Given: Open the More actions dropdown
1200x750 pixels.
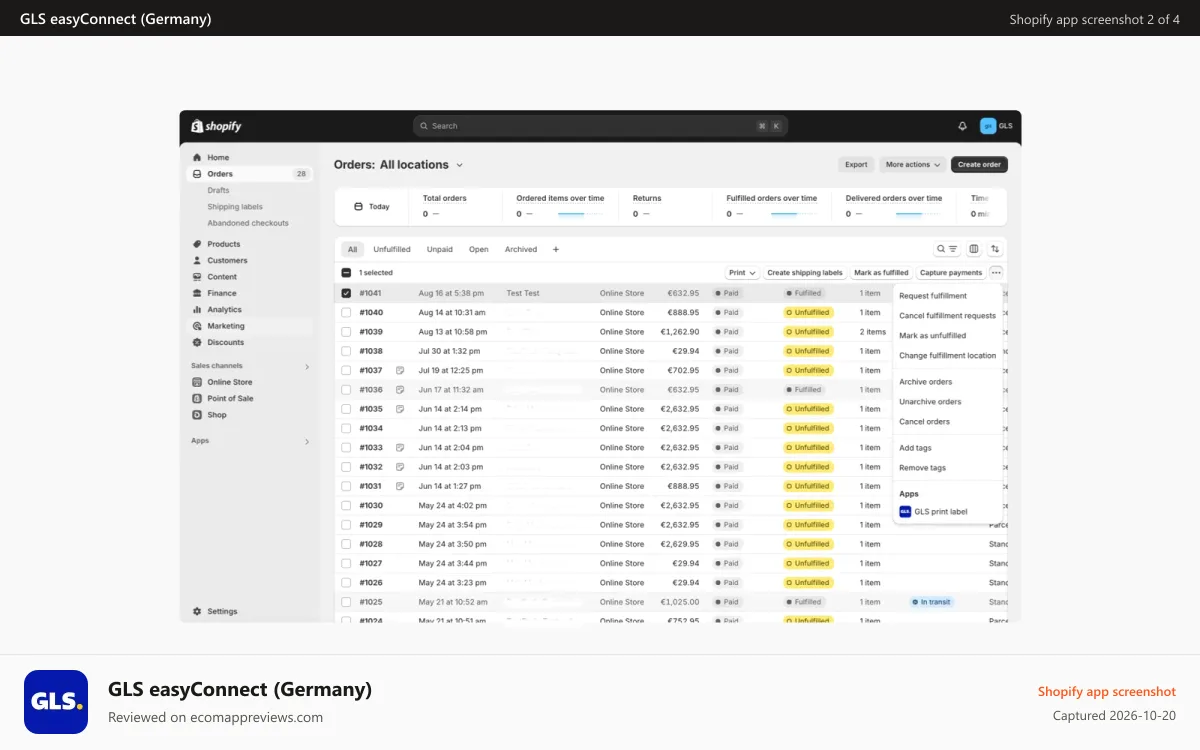Looking at the screenshot, I should [912, 165].
